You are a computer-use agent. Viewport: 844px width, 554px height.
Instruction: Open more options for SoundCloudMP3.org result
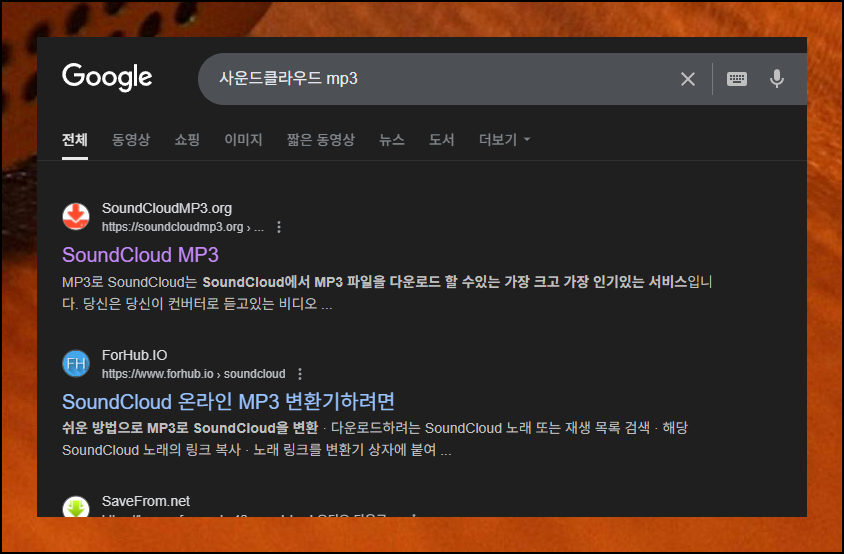(279, 227)
